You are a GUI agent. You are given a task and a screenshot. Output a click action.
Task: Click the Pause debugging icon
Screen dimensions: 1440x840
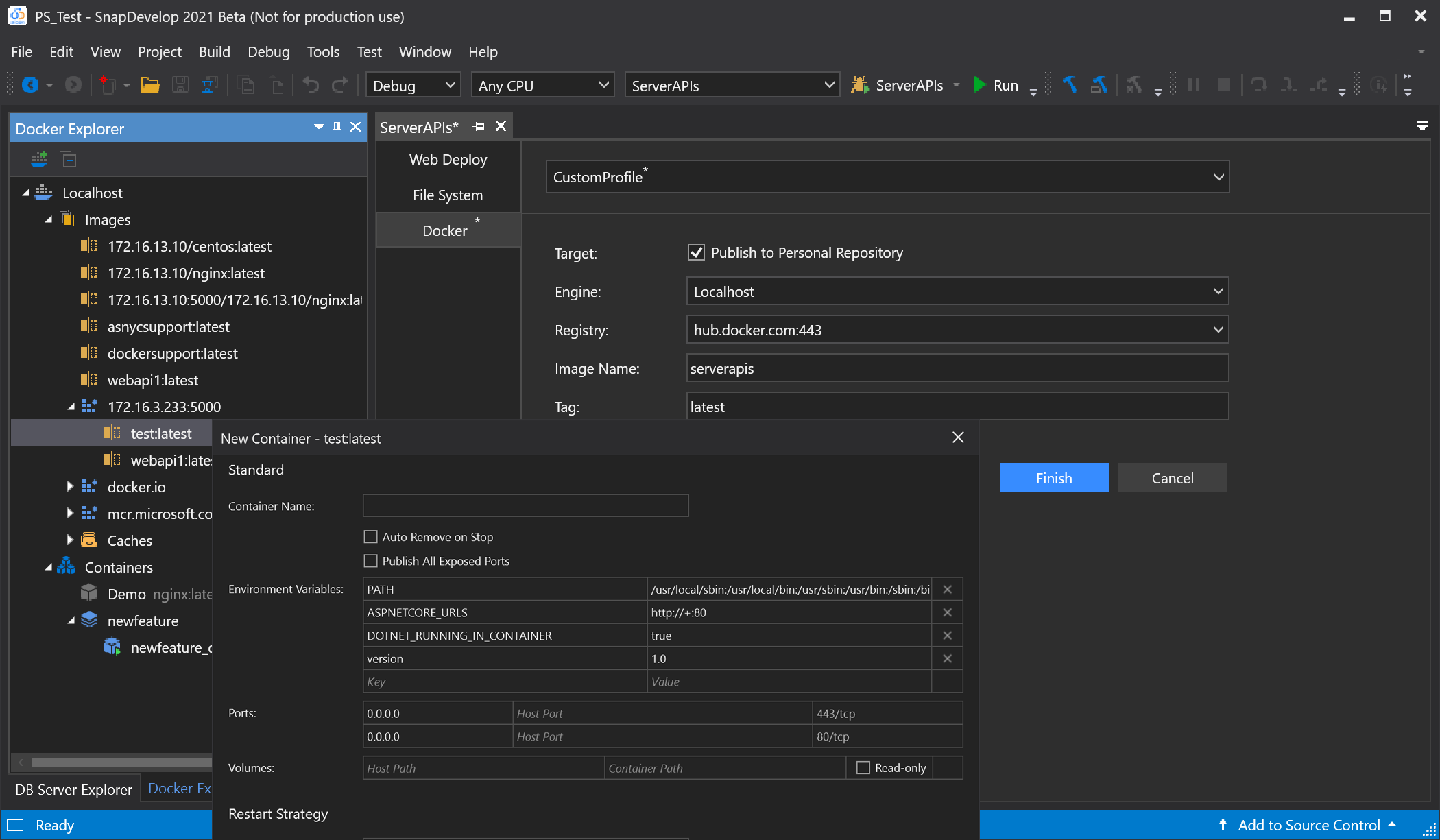(x=1194, y=85)
